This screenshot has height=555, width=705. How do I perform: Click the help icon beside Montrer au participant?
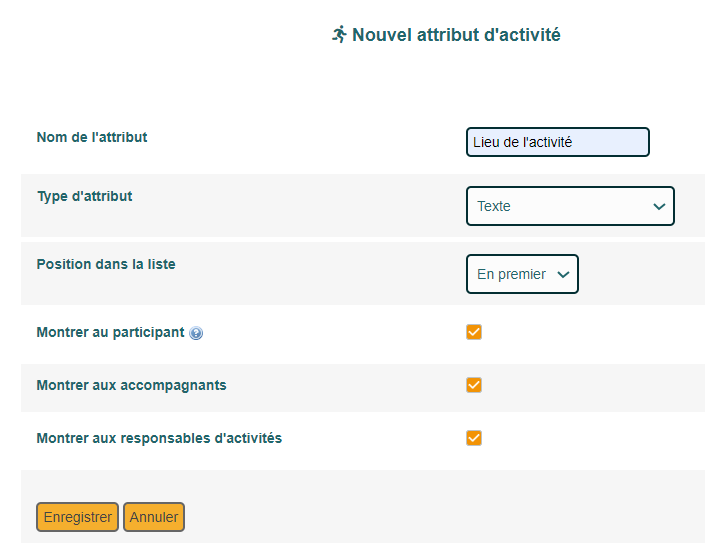[x=196, y=333]
